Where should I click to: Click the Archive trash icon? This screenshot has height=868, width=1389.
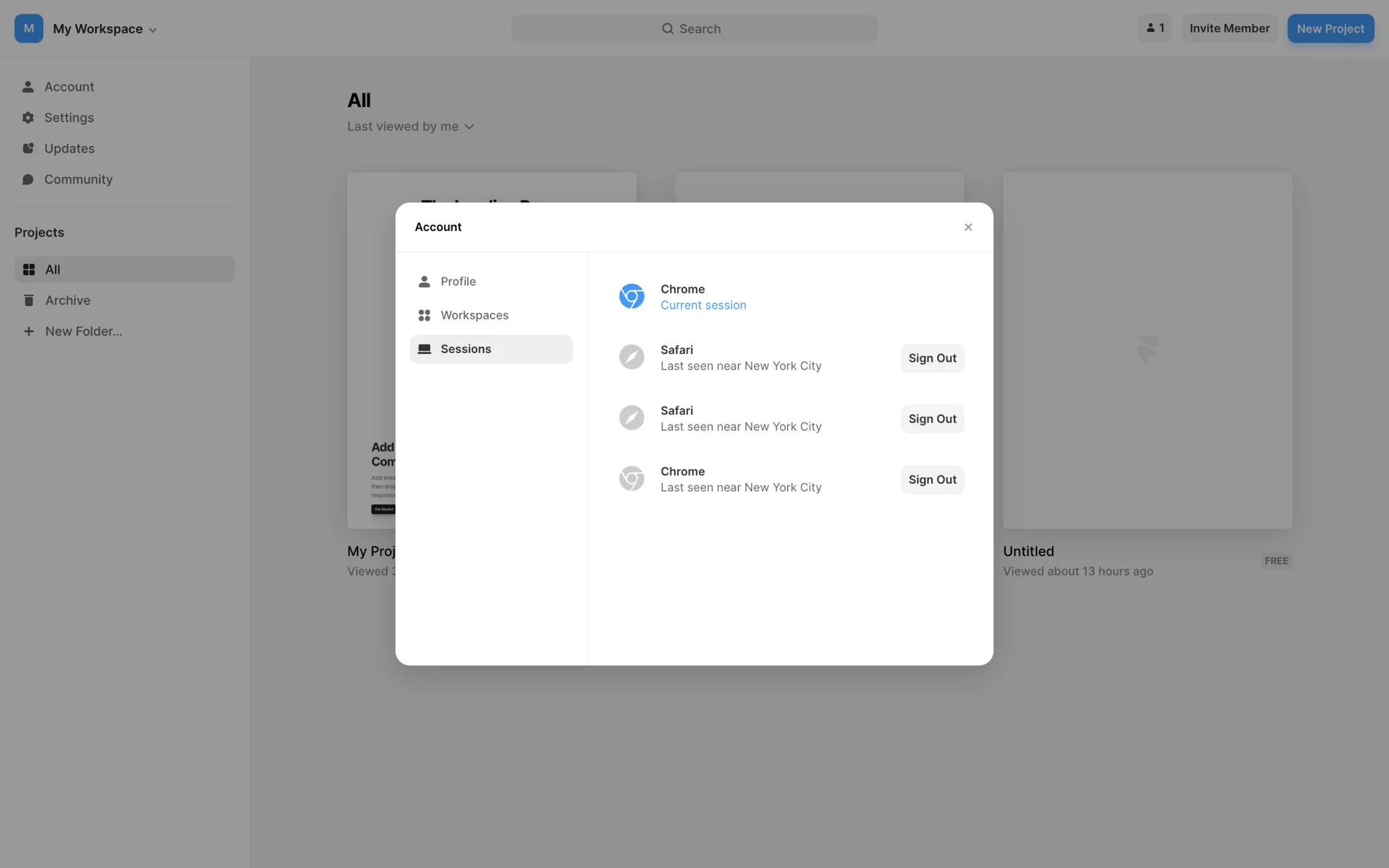[29, 300]
